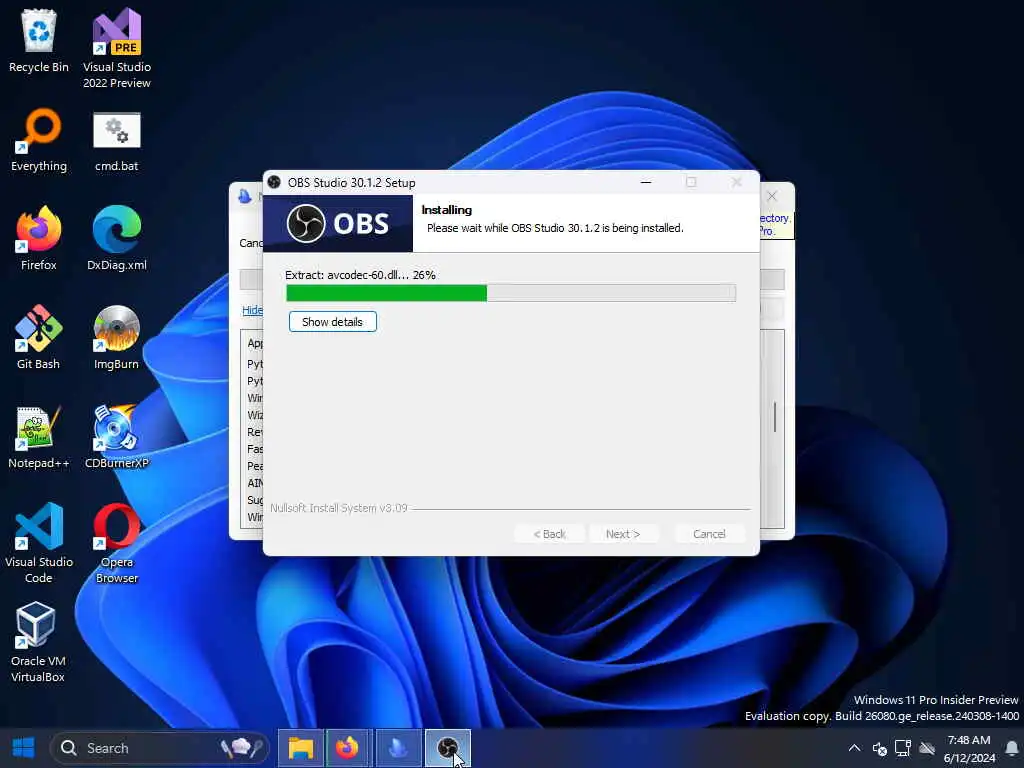Viewport: 1024px width, 768px height.
Task: Open the Opera Browser desktop icon
Action: tap(117, 543)
